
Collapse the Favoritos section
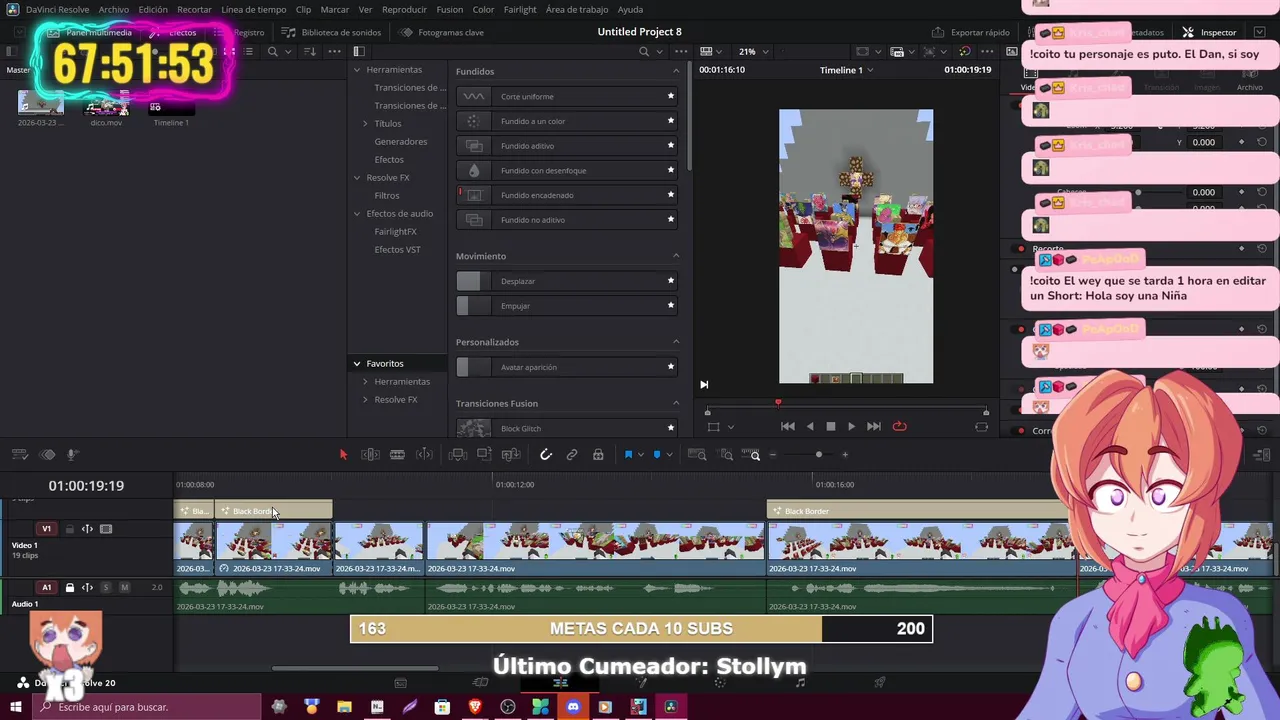point(357,364)
